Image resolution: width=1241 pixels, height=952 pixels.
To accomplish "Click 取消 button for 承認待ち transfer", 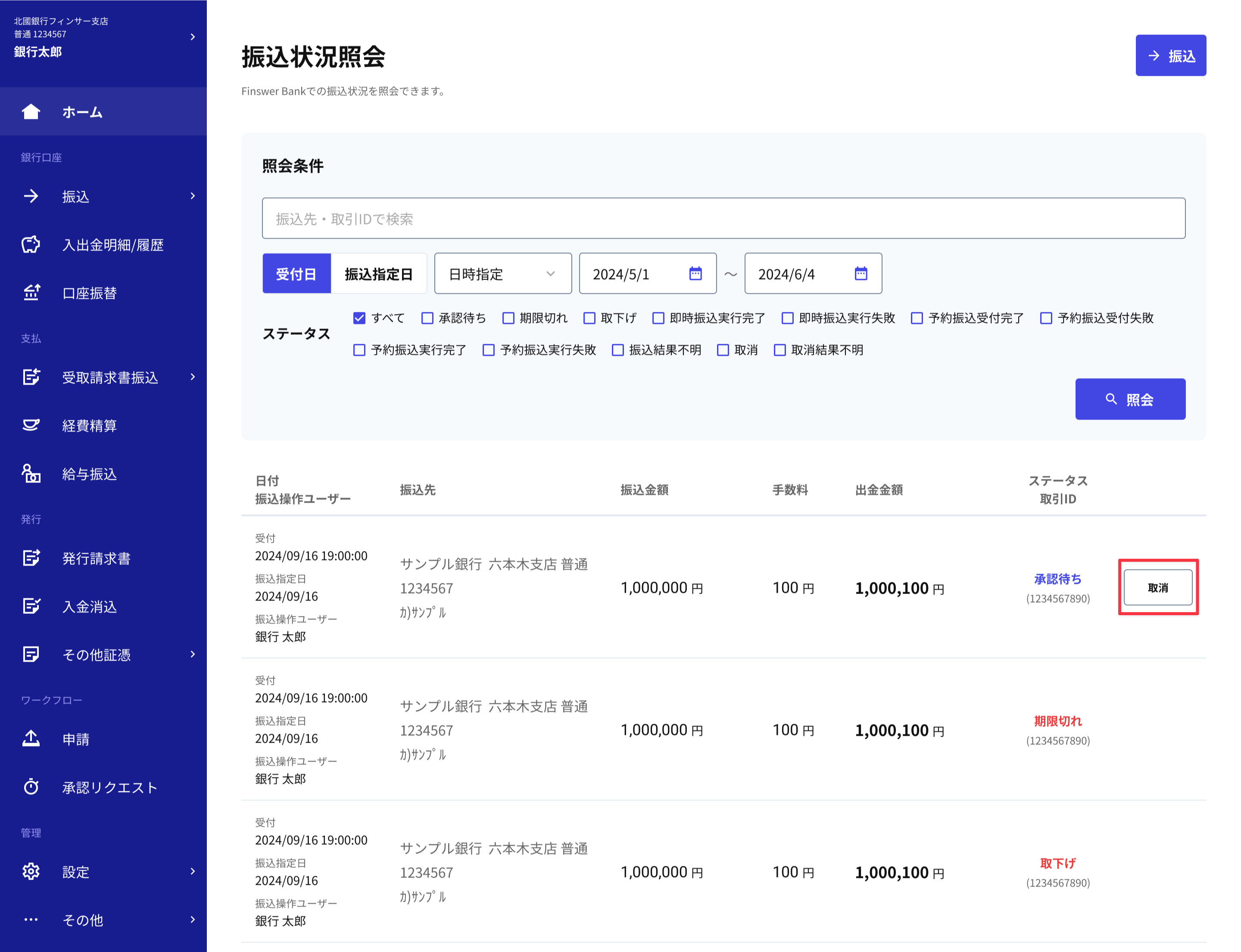I will [x=1157, y=588].
